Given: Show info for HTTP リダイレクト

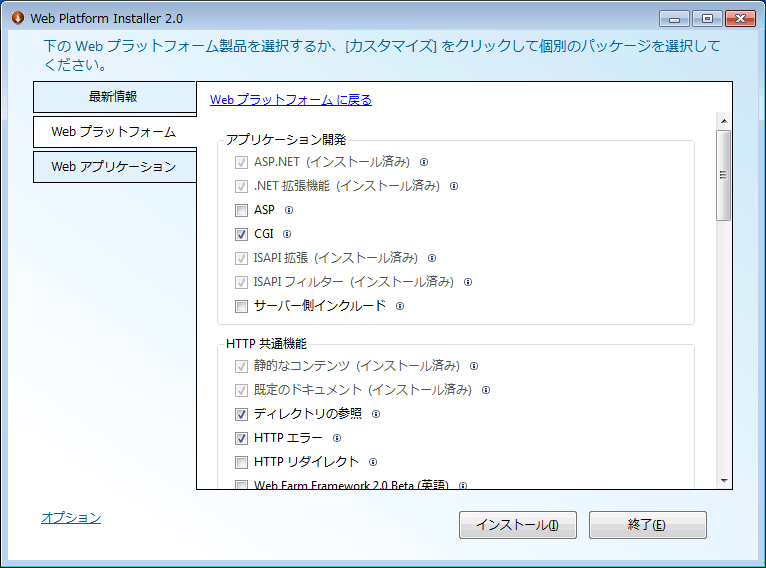Looking at the screenshot, I should click(x=373, y=462).
